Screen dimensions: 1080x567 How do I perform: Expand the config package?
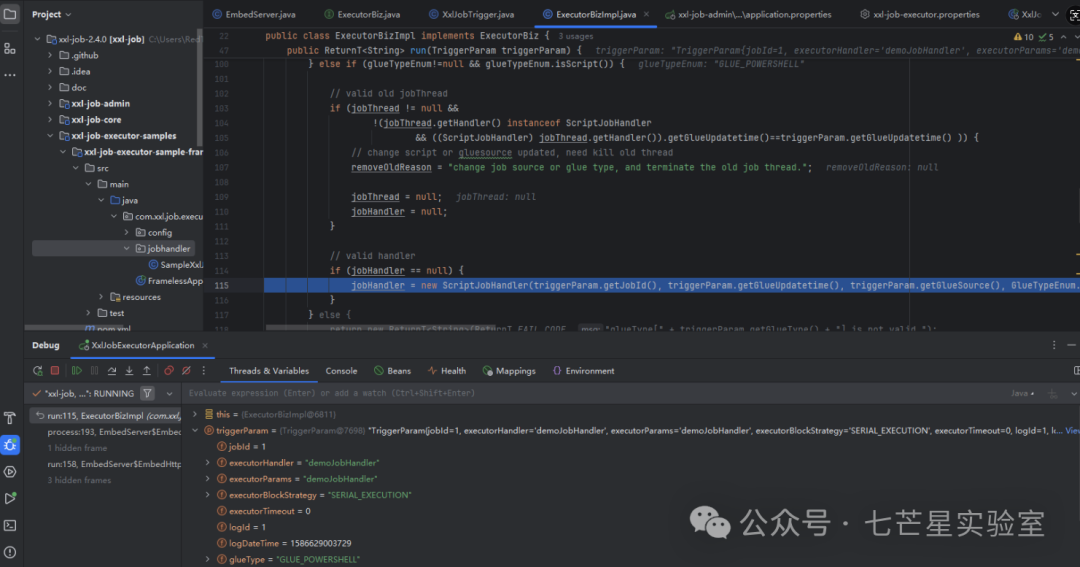[x=127, y=232]
